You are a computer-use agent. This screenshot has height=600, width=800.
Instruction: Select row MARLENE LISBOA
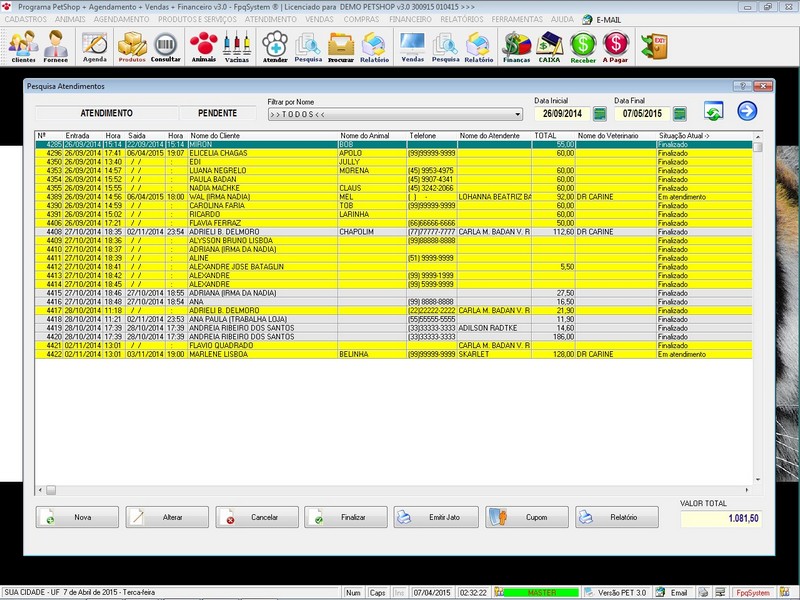[x=393, y=354]
